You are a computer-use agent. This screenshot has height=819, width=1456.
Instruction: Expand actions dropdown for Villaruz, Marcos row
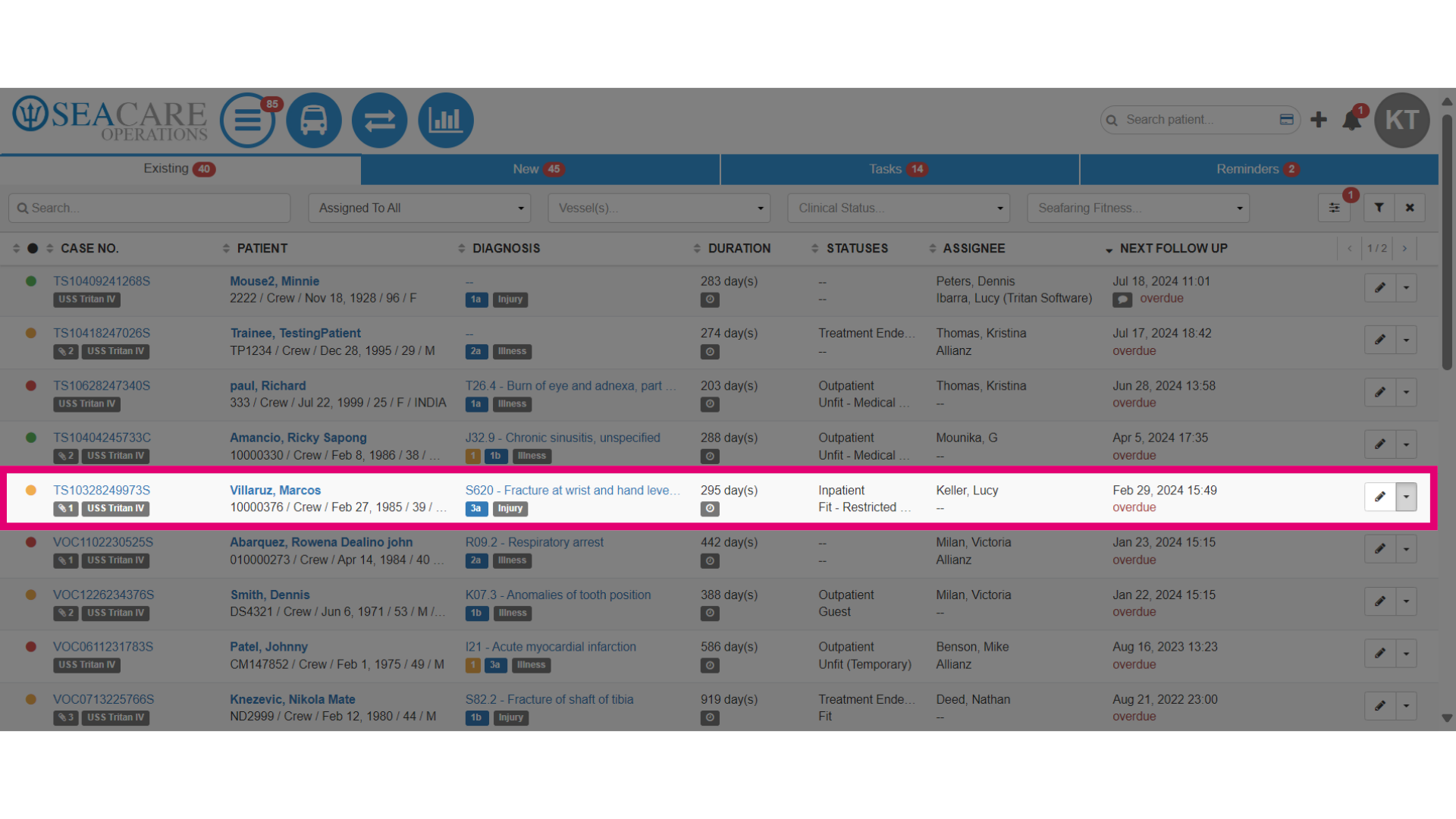1407,497
